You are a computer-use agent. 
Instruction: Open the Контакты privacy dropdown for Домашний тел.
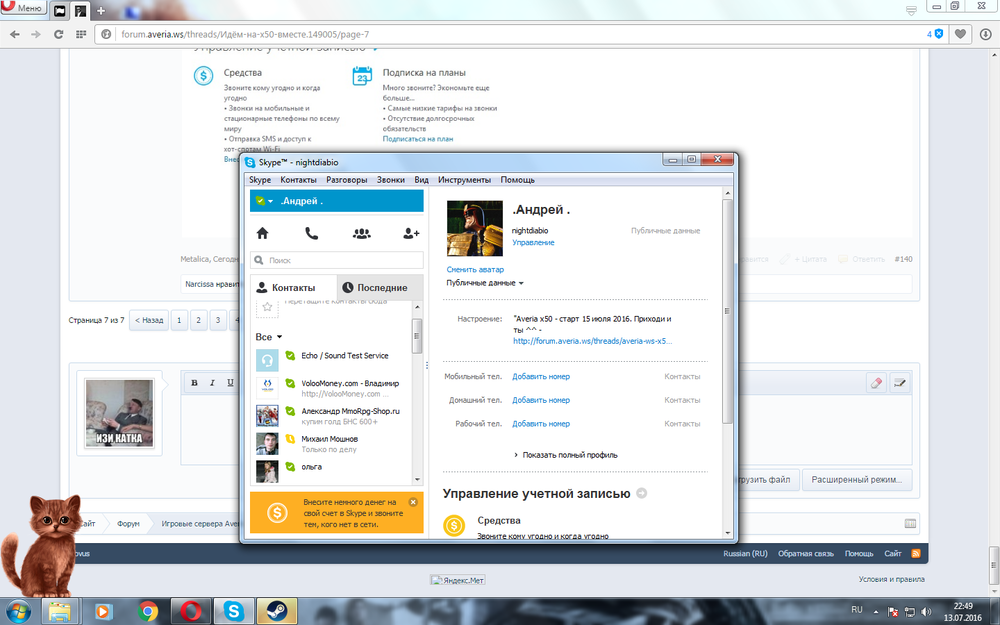(x=682, y=400)
